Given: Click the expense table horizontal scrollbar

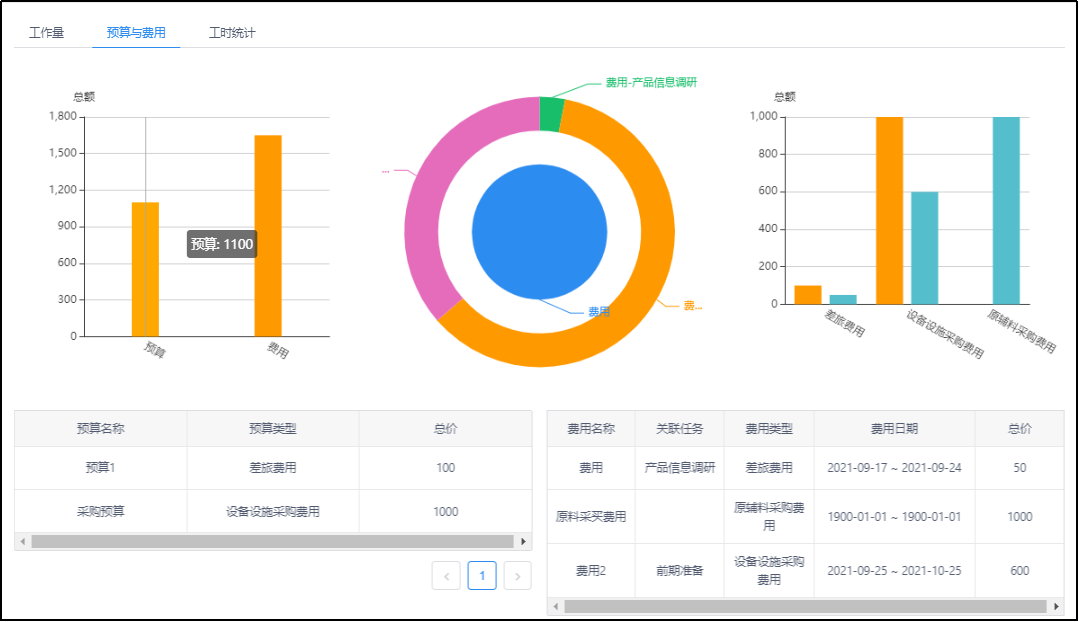Looking at the screenshot, I should [x=800, y=606].
